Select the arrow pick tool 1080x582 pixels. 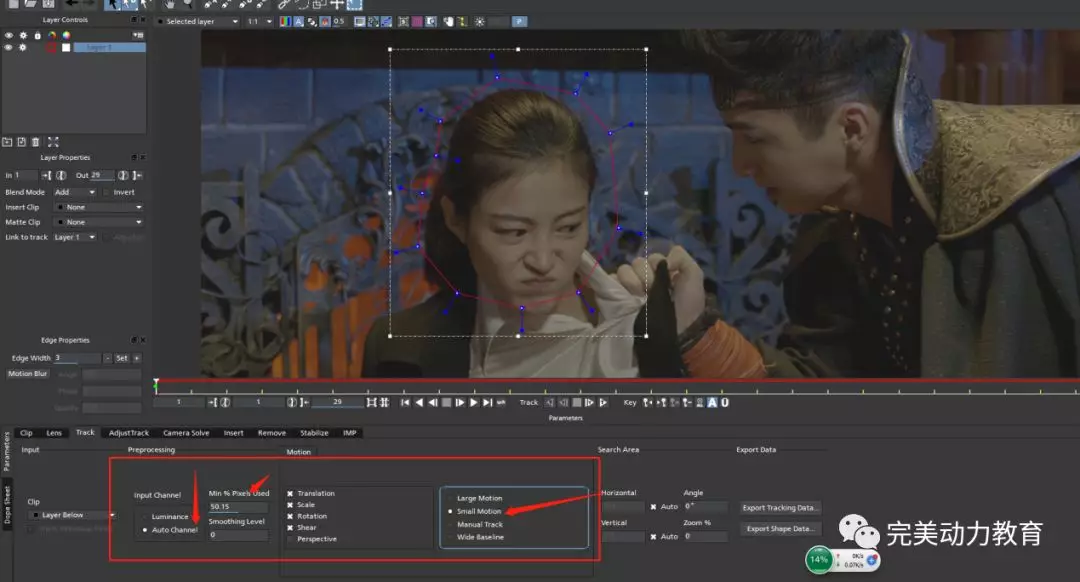click(112, 4)
